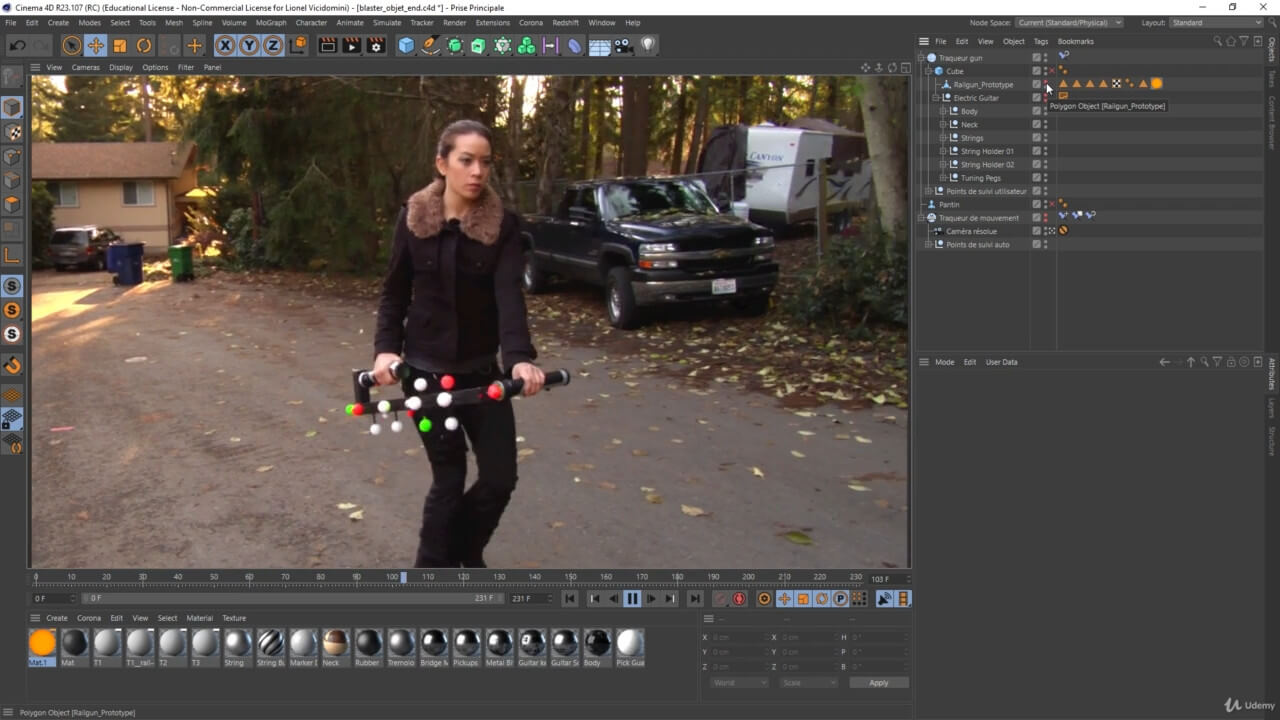Expand the Body object tree node

coord(943,111)
